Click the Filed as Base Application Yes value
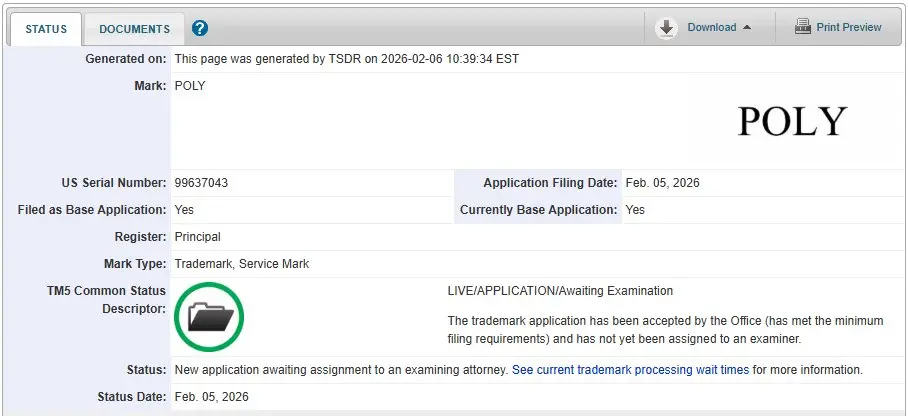The width and height of the screenshot is (908, 416). [x=184, y=210]
